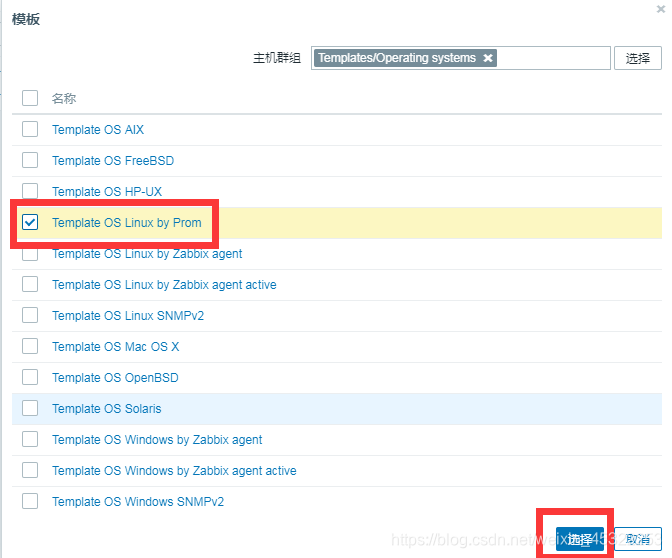
Task: Open the Template OS OpenBSD link
Action: (x=115, y=378)
